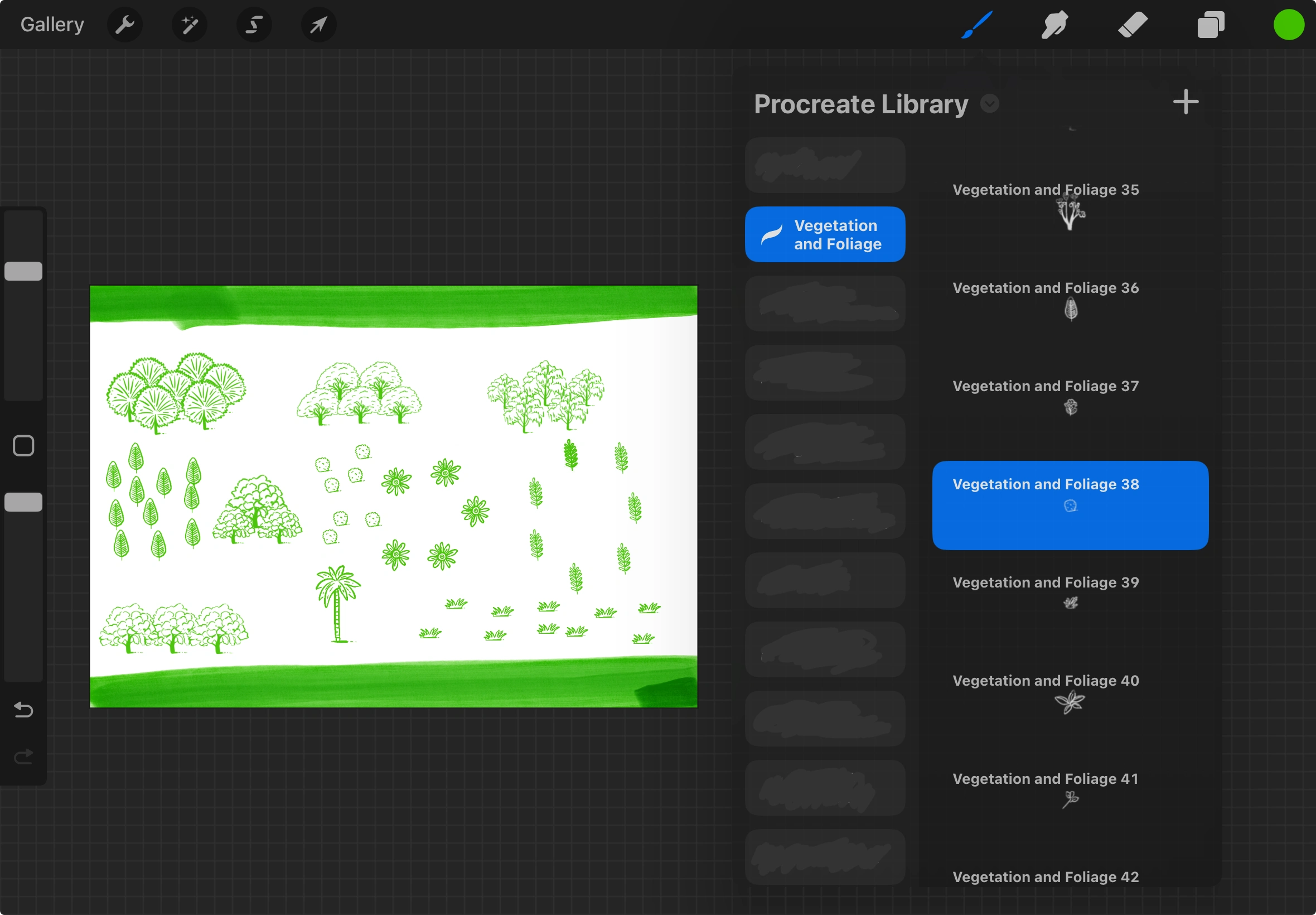Select the Vegetation and Foliage brush set
The width and height of the screenshot is (1316, 915).
[x=825, y=234]
